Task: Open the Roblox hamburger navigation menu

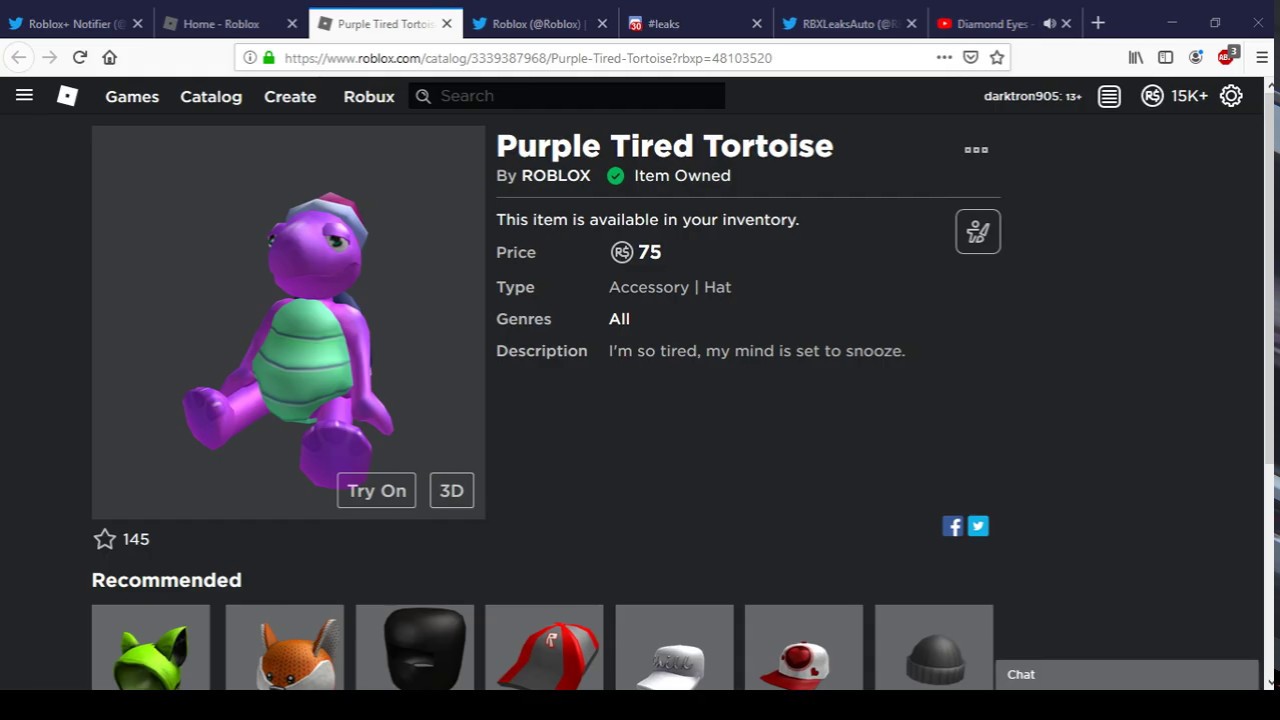Action: (24, 96)
